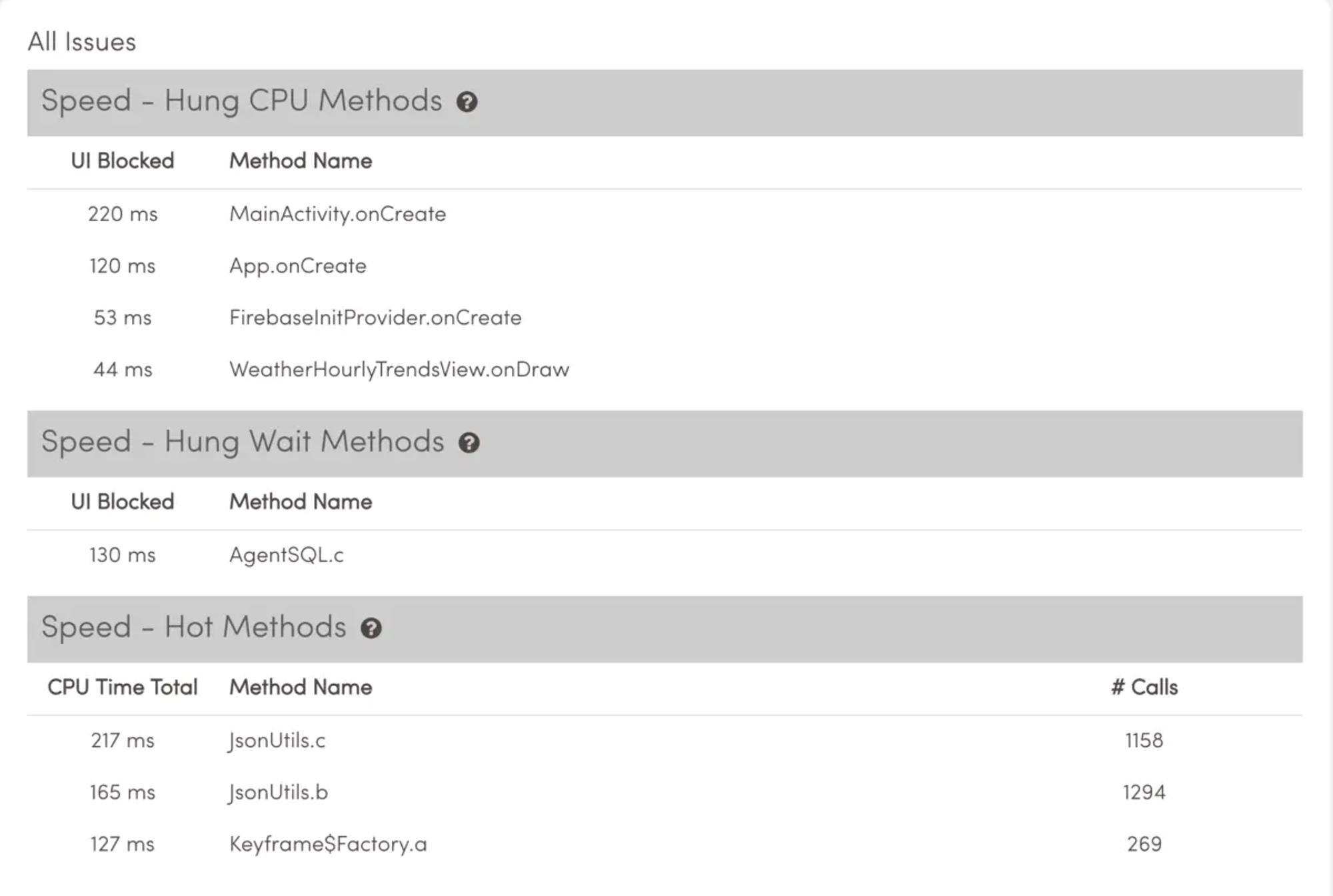This screenshot has width=1333, height=896.
Task: Open FirebaseInitProvider.onCreate method details
Action: [665, 318]
